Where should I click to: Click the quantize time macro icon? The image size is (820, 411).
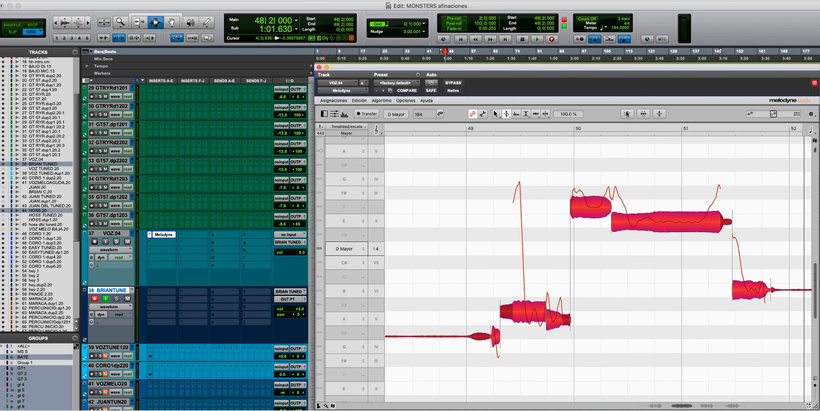[x=644, y=113]
